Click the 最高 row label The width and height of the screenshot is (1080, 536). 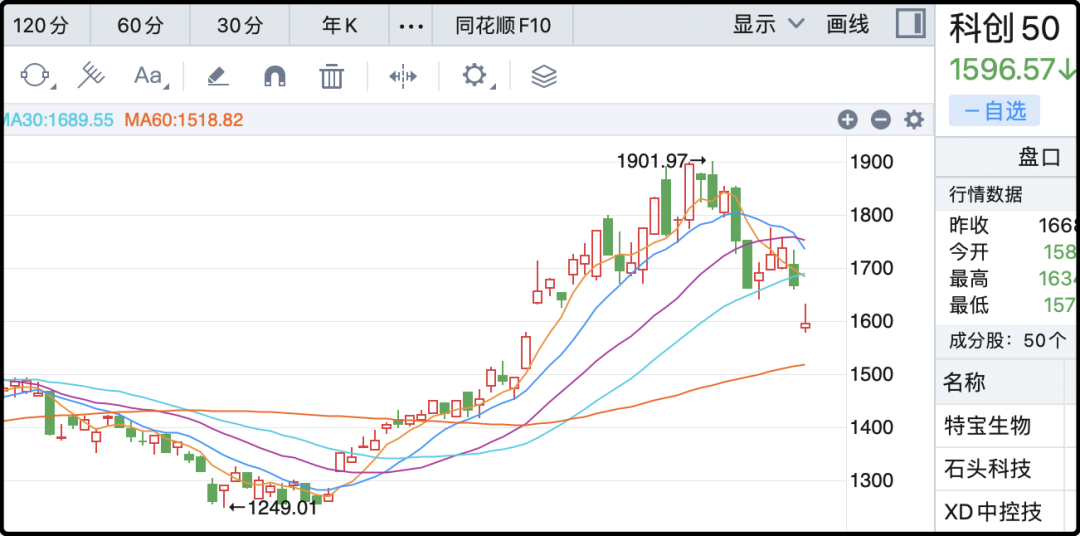coord(969,279)
